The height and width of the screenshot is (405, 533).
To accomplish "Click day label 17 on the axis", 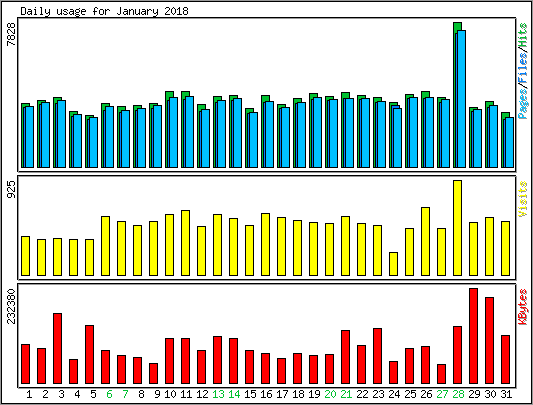I will click(x=282, y=394).
